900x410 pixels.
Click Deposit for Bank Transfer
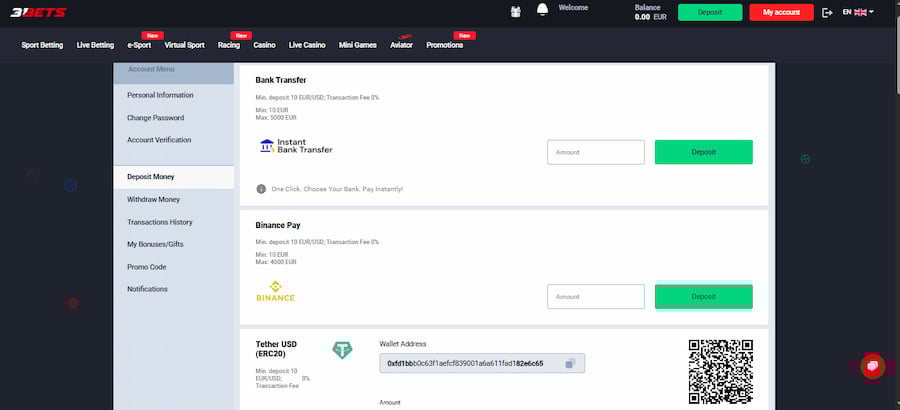pos(704,152)
